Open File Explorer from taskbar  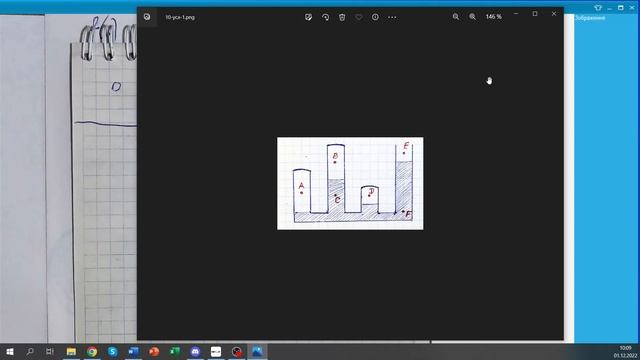[x=71, y=351]
